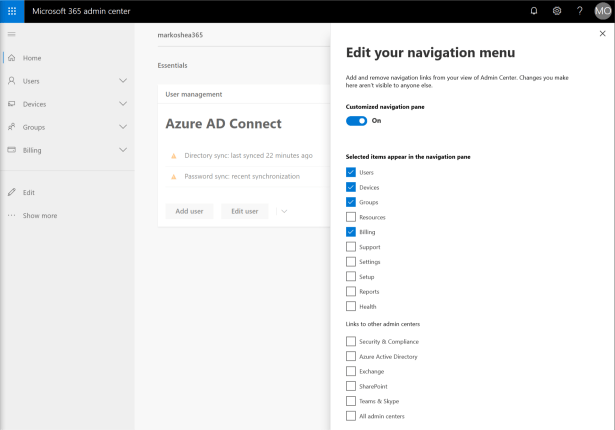Click the help question mark icon
Screen dimensions: 615x430
click(x=579, y=11)
